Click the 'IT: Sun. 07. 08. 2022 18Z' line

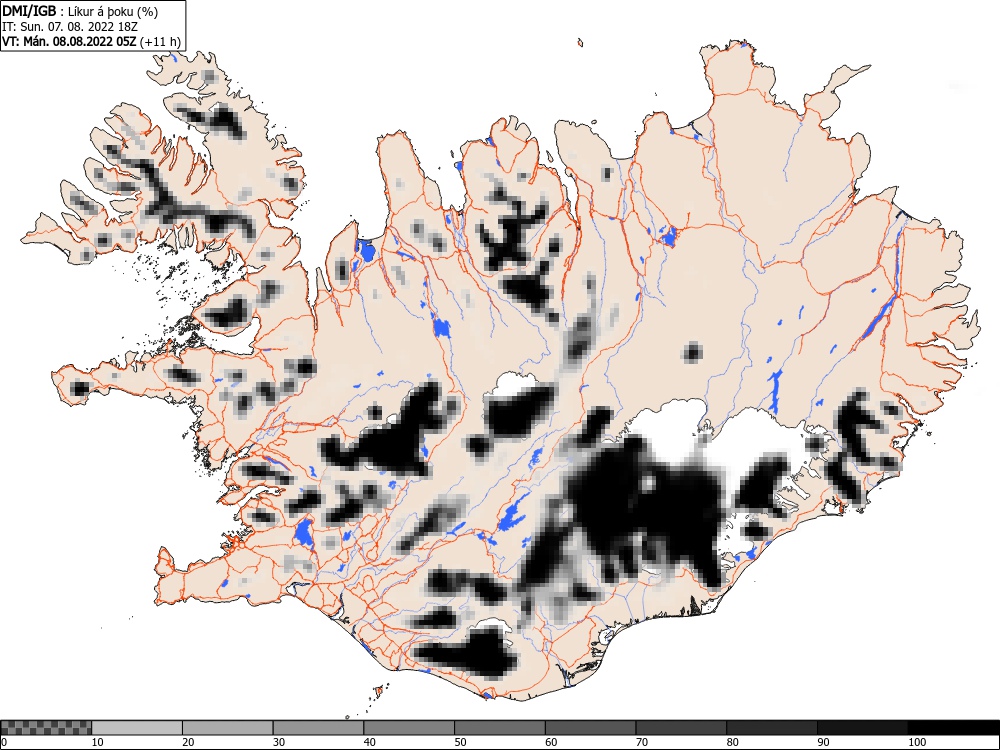coord(70,27)
